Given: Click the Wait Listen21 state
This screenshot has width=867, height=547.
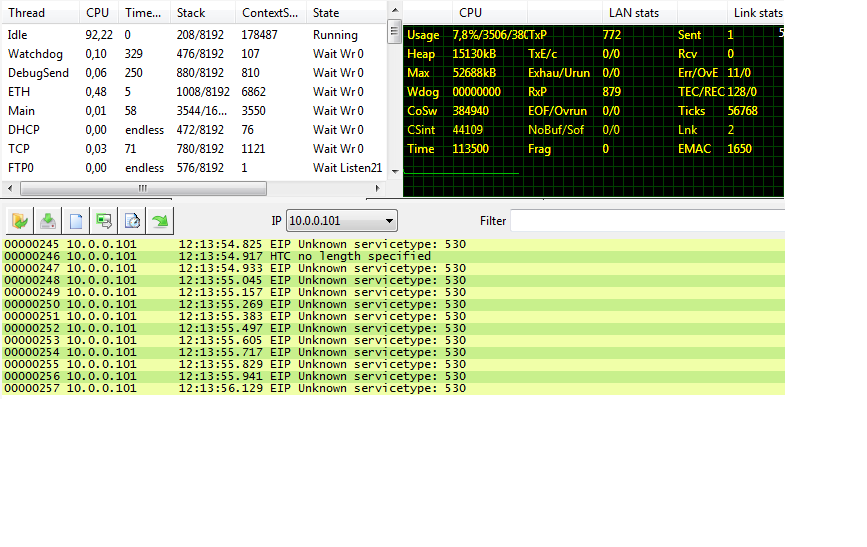Looking at the screenshot, I should [347, 168].
